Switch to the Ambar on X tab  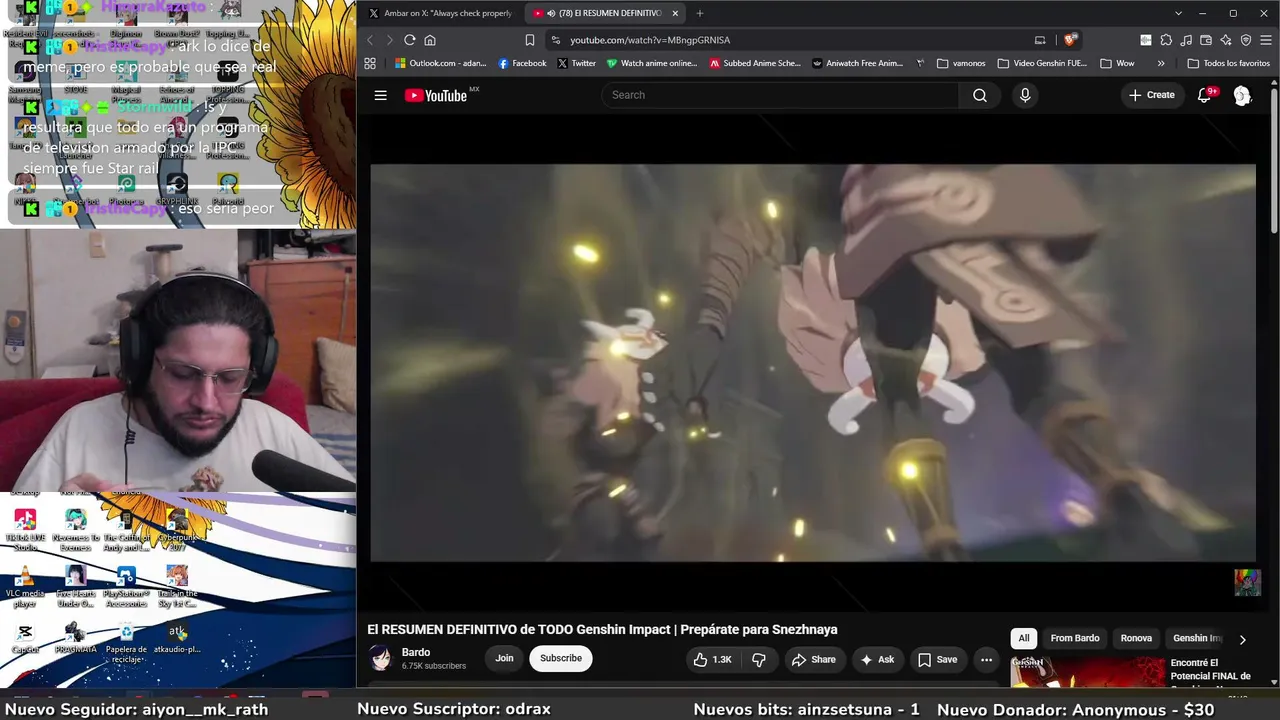click(440, 13)
